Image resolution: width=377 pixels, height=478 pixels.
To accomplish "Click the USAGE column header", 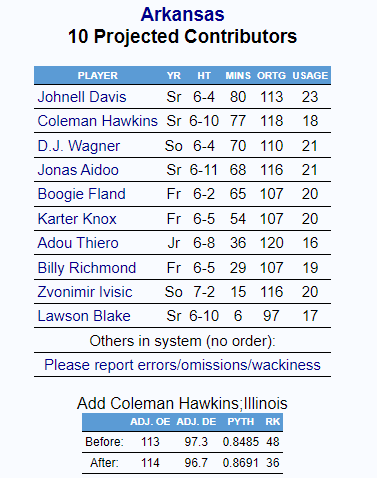I will [x=310, y=76].
